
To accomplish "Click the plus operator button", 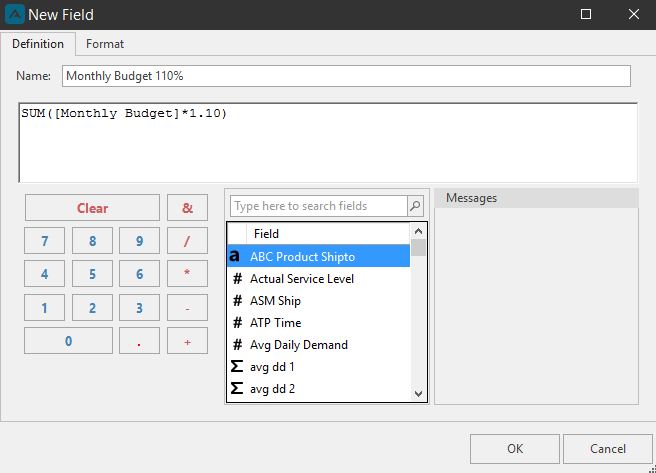I will point(187,341).
